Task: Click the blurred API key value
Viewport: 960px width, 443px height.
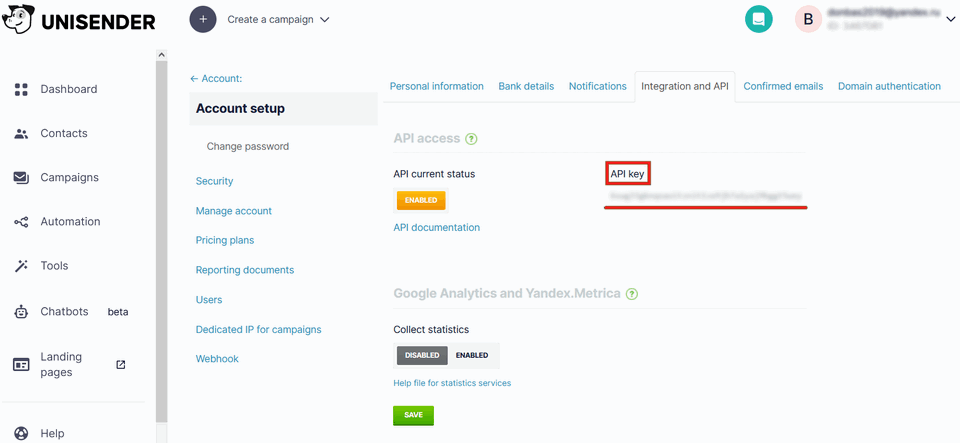Action: point(705,196)
